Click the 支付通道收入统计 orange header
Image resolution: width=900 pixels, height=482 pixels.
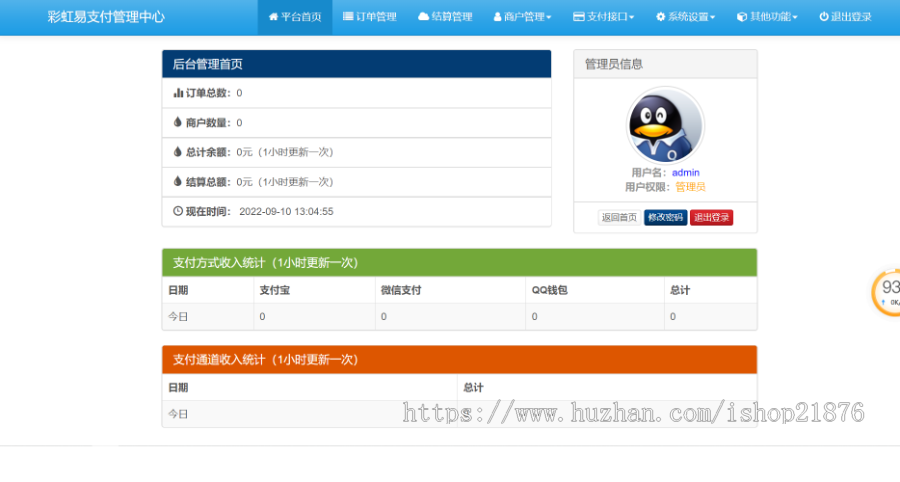point(459,360)
